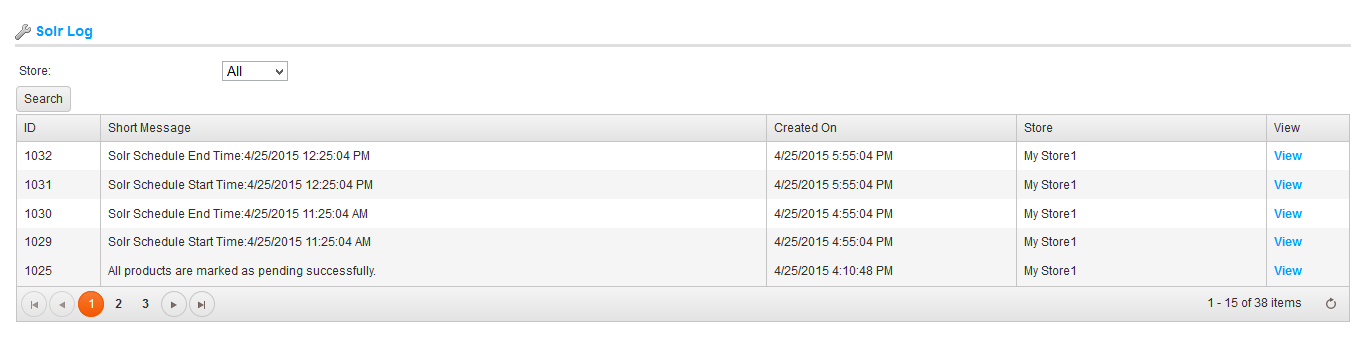Click the Short Message column header
The image size is (1365, 364).
(x=433, y=128)
